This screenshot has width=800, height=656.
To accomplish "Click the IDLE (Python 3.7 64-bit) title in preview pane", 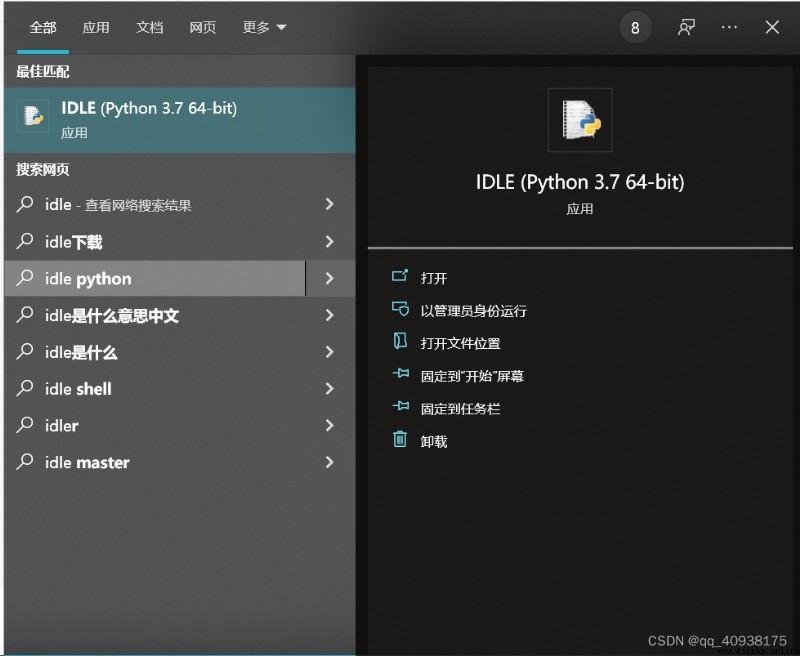I will [580, 182].
